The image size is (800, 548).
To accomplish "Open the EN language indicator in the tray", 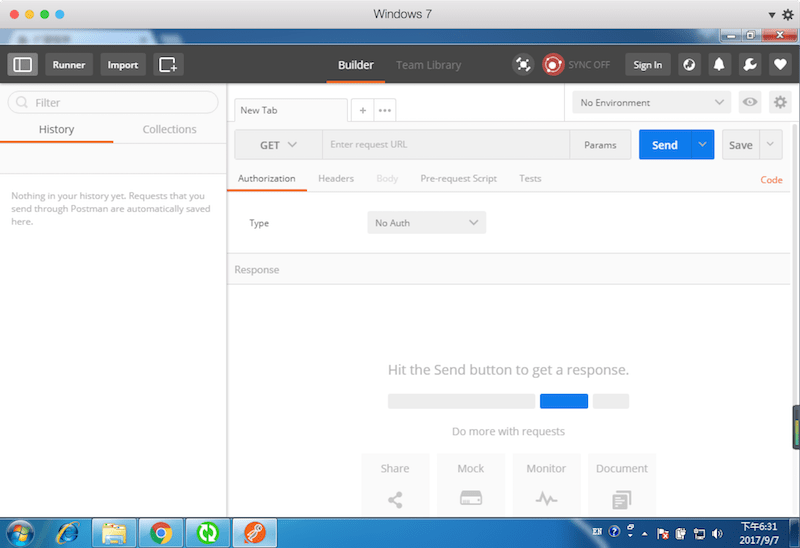I will pos(597,532).
